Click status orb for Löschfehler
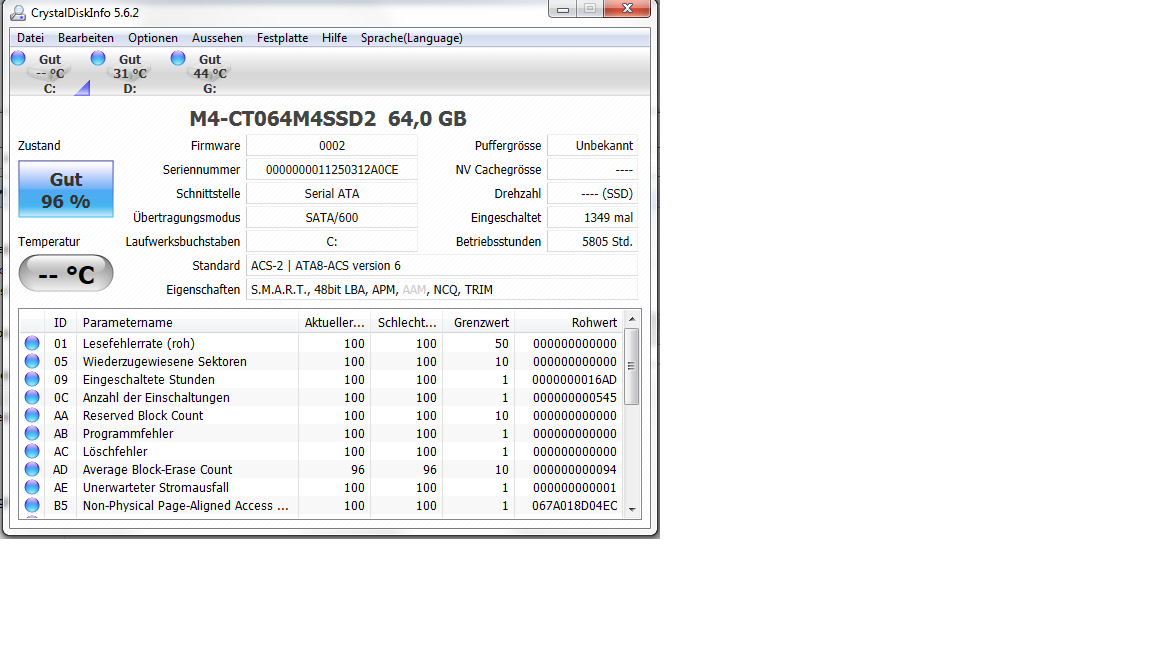Screen dimensions: 1152x648 tap(32, 451)
